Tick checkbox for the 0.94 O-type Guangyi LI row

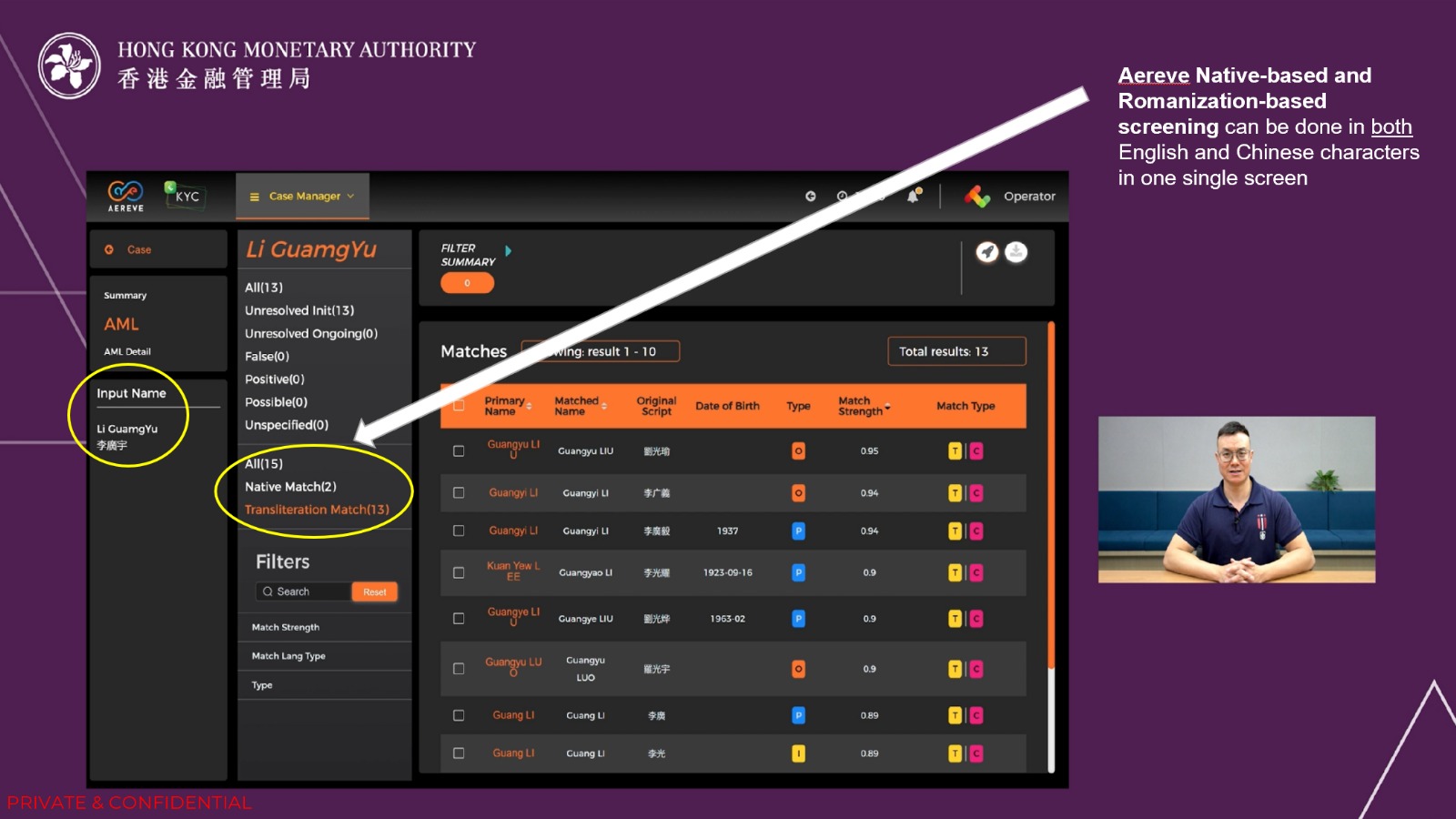459,493
